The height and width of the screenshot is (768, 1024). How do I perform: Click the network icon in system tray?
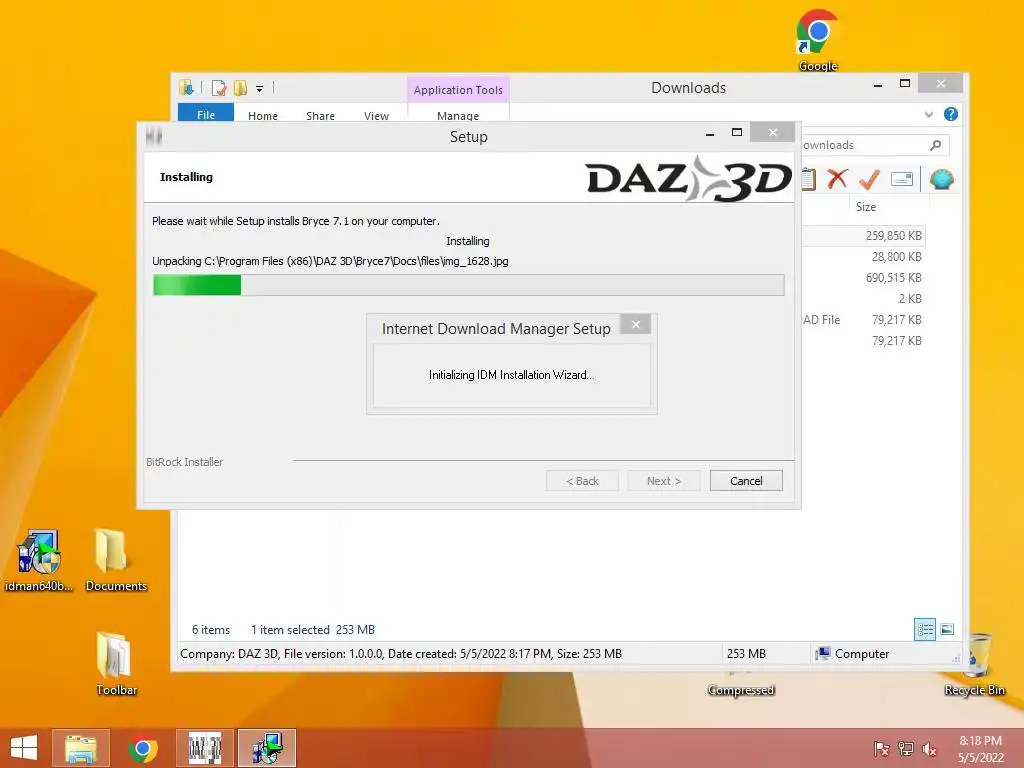(x=905, y=748)
